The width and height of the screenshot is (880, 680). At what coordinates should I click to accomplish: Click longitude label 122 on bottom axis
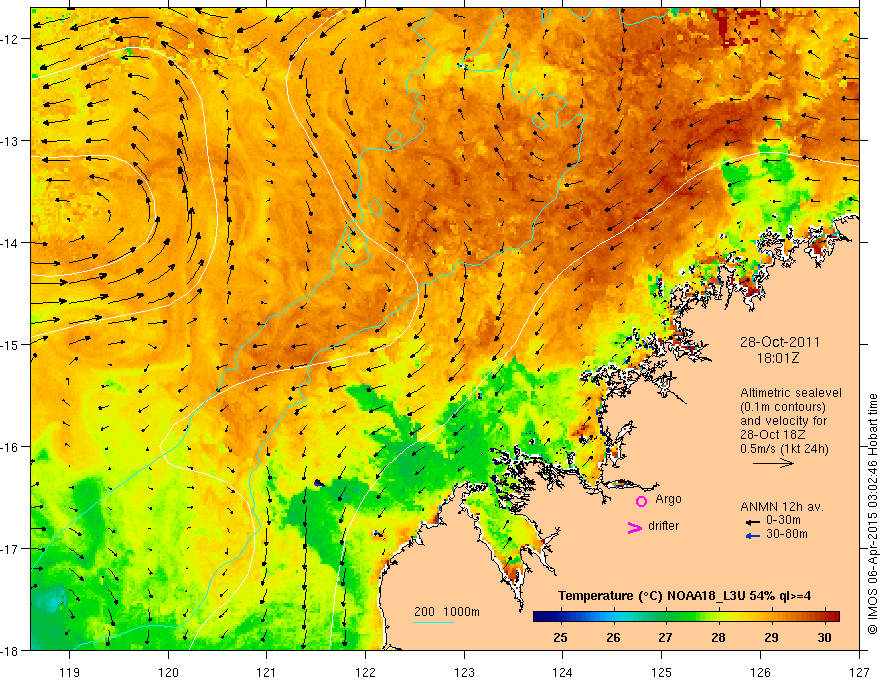pyautogui.click(x=365, y=672)
